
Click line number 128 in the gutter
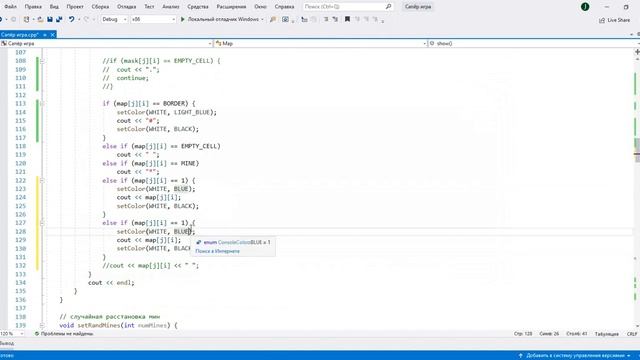pyautogui.click(x=20, y=231)
